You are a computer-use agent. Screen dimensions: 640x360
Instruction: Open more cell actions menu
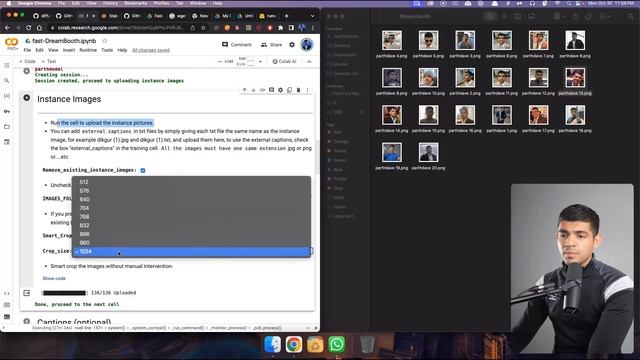tap(307, 90)
